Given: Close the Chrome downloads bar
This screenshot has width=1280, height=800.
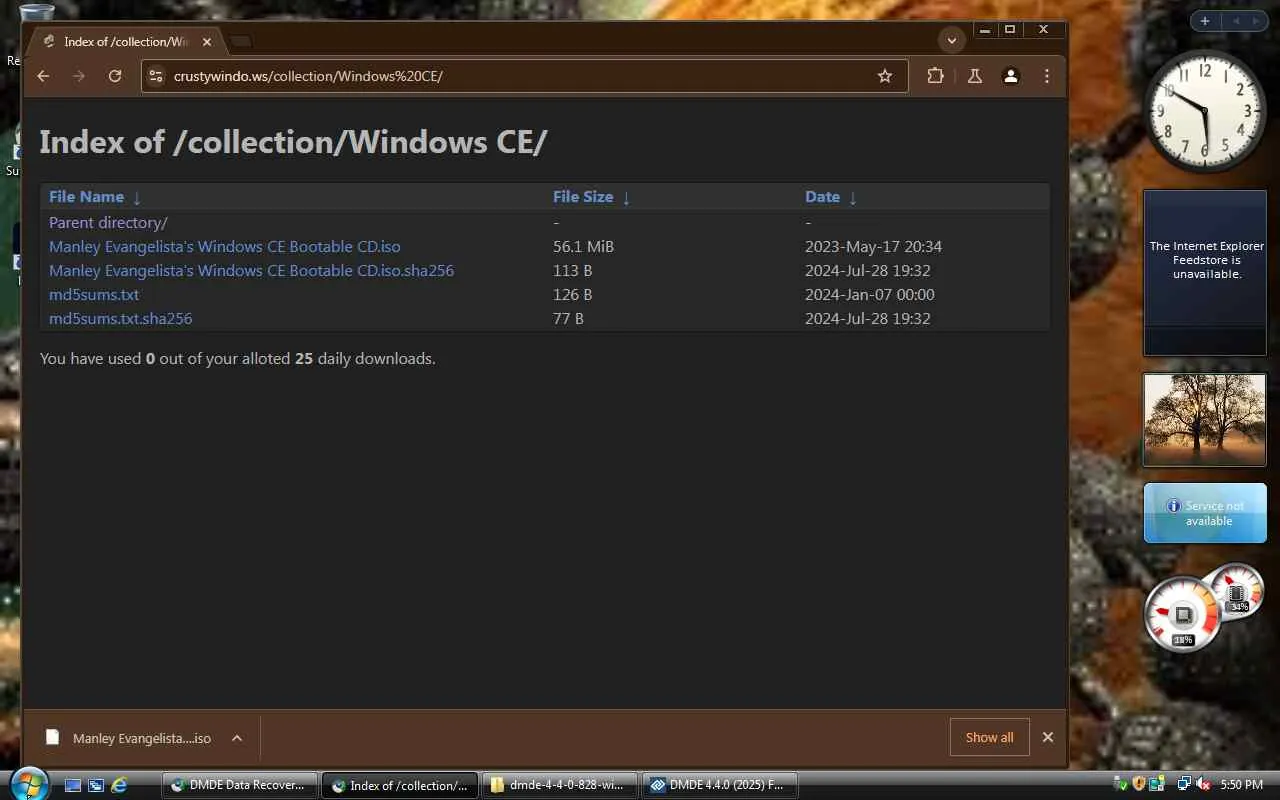Looking at the screenshot, I should (1048, 738).
